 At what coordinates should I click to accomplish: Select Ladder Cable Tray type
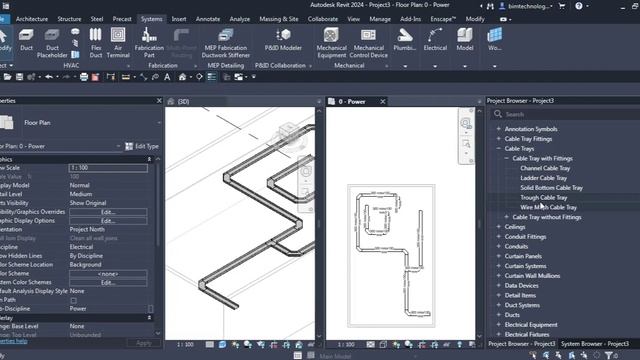(543, 178)
